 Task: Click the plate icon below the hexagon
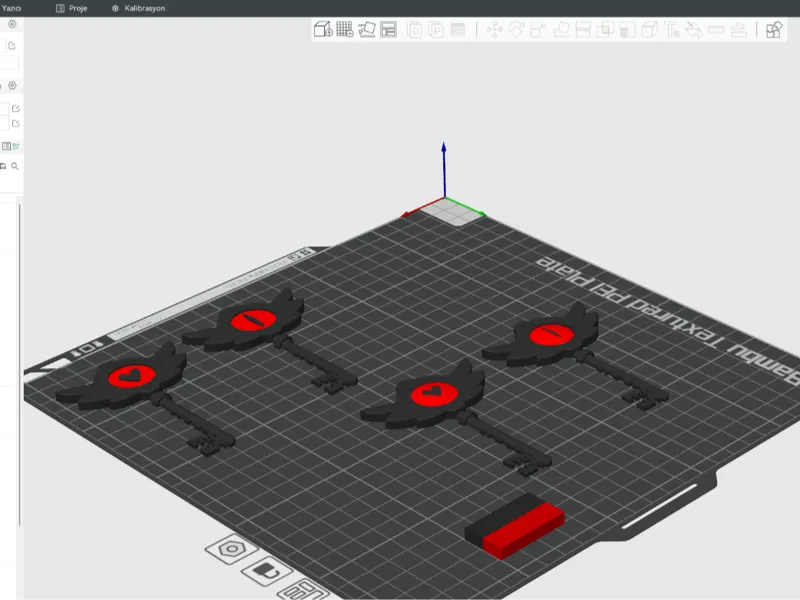click(266, 571)
